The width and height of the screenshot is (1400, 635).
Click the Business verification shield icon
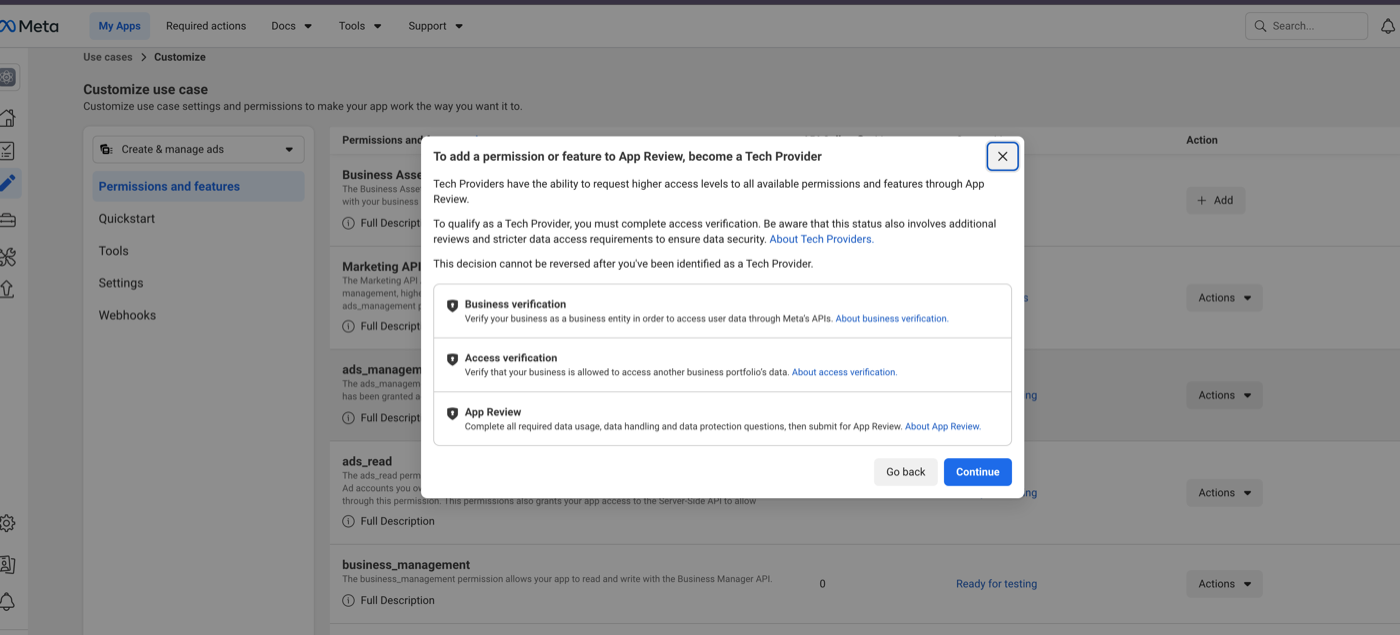[x=452, y=306]
